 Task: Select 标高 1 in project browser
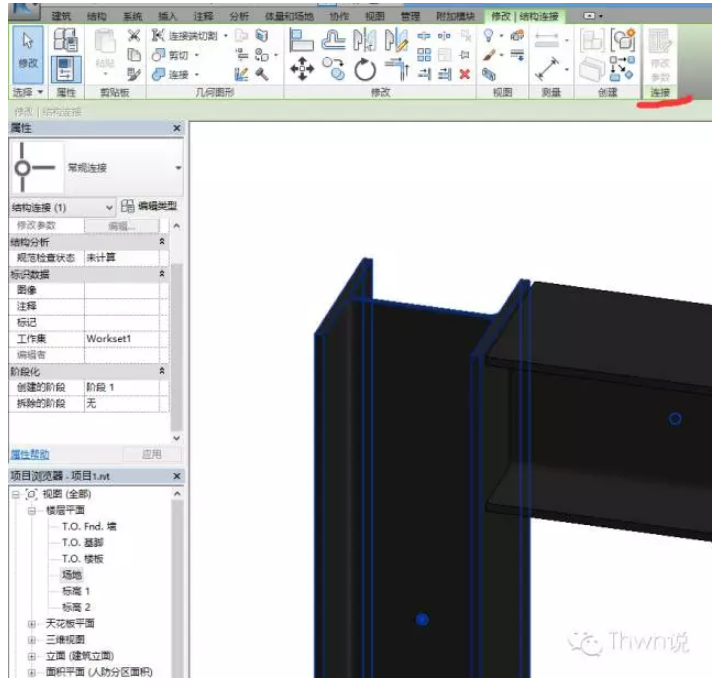pos(76,591)
